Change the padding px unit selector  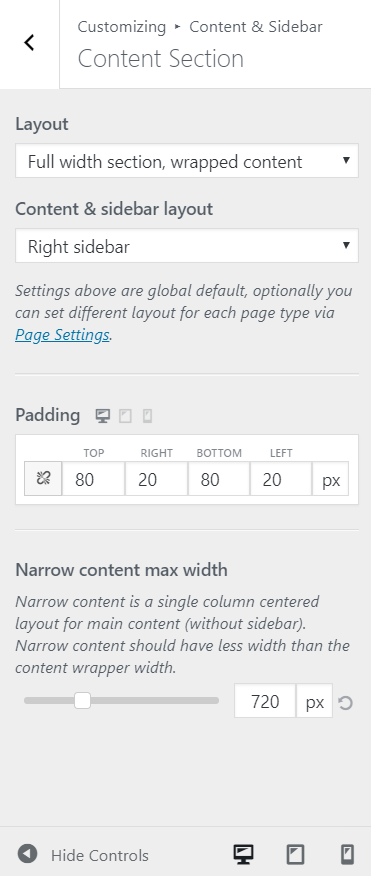pyautogui.click(x=330, y=479)
